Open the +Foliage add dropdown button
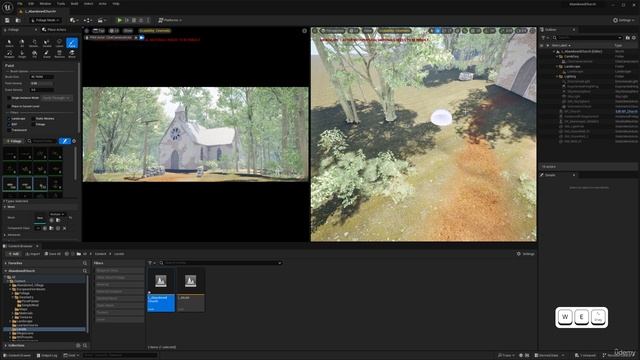Image resolution: width=640 pixels, height=360 pixels. [x=14, y=141]
